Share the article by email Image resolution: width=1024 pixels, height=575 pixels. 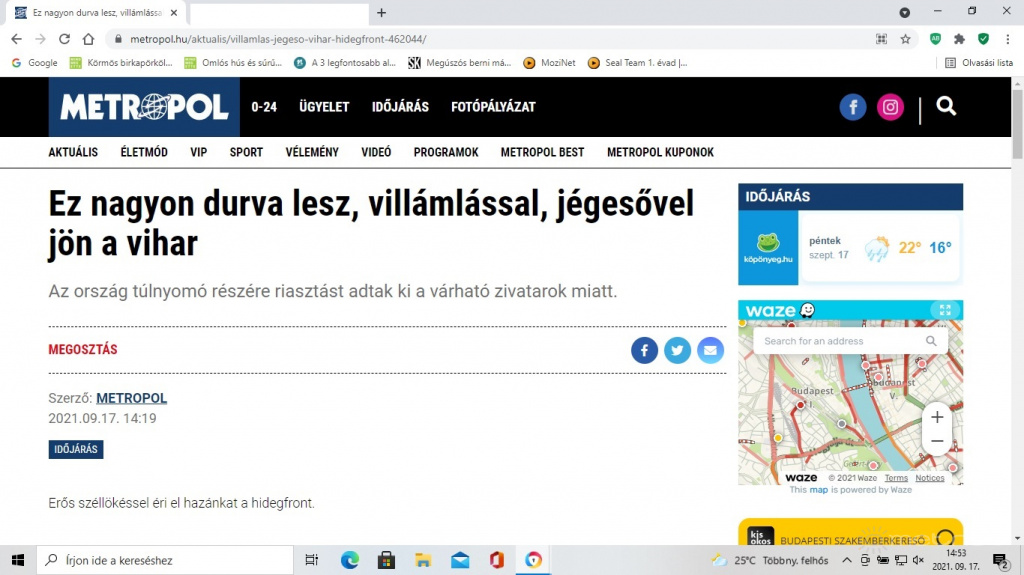tap(710, 350)
